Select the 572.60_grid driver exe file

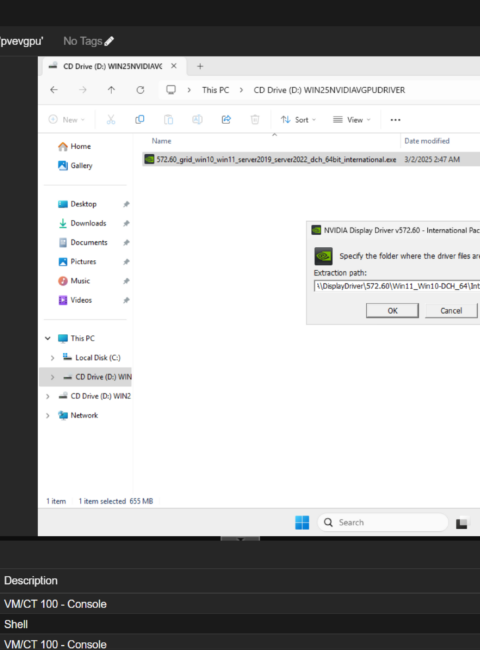coord(276,160)
